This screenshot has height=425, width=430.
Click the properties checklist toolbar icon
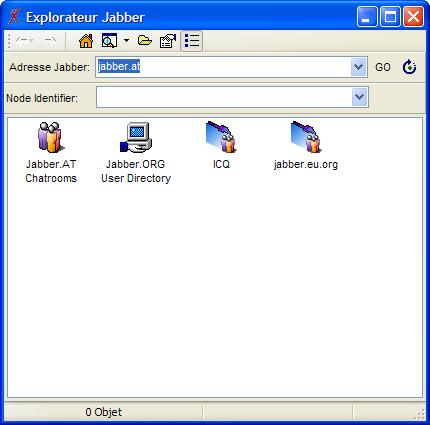coord(168,41)
